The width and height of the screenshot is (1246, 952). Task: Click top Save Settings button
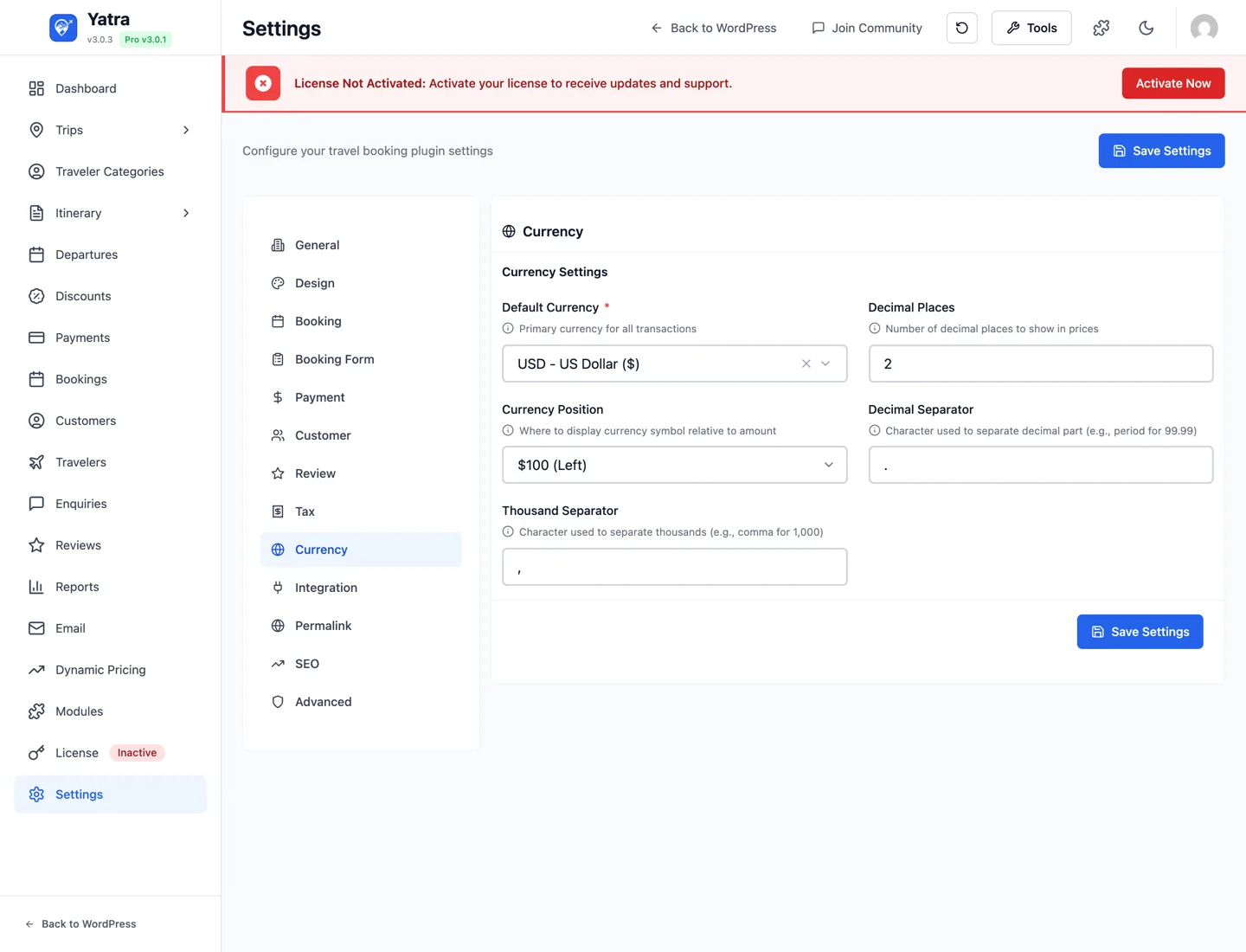click(x=1161, y=151)
